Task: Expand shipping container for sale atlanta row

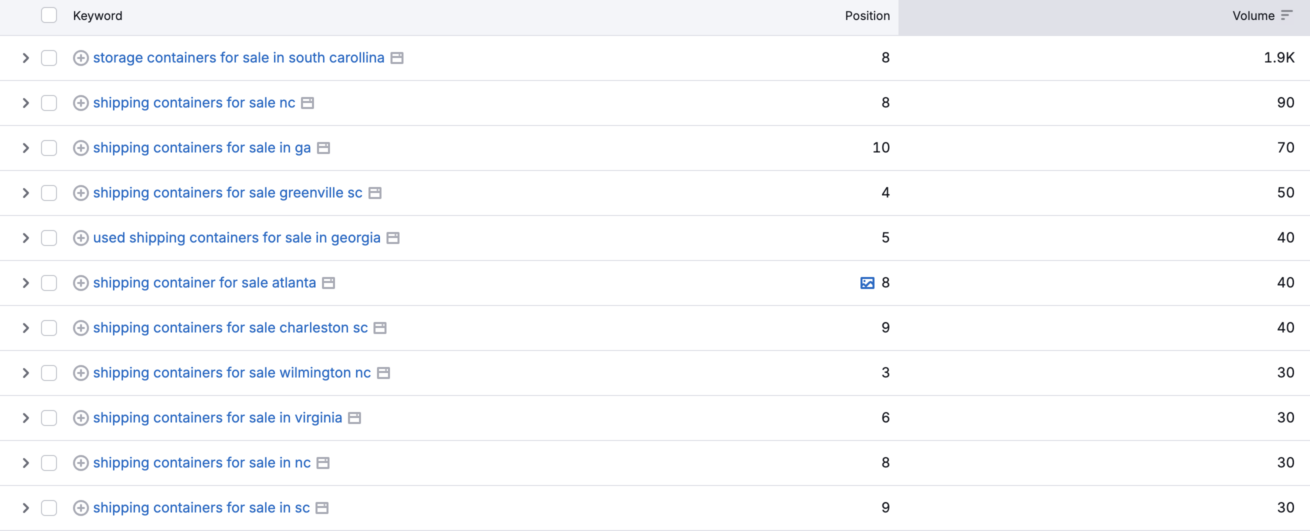Action: (26, 283)
